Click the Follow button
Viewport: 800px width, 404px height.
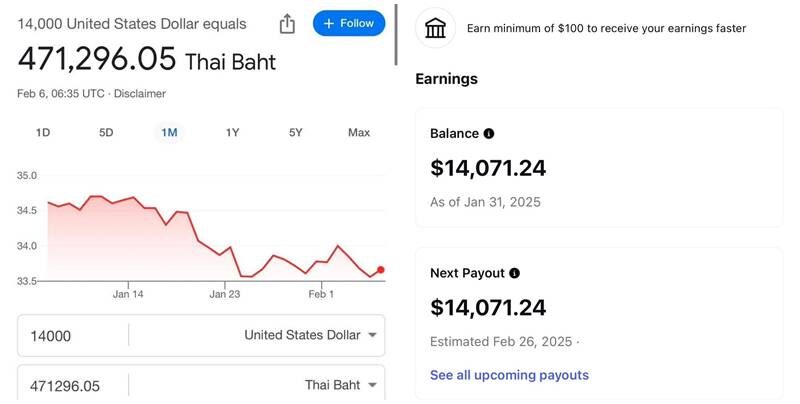pos(349,24)
